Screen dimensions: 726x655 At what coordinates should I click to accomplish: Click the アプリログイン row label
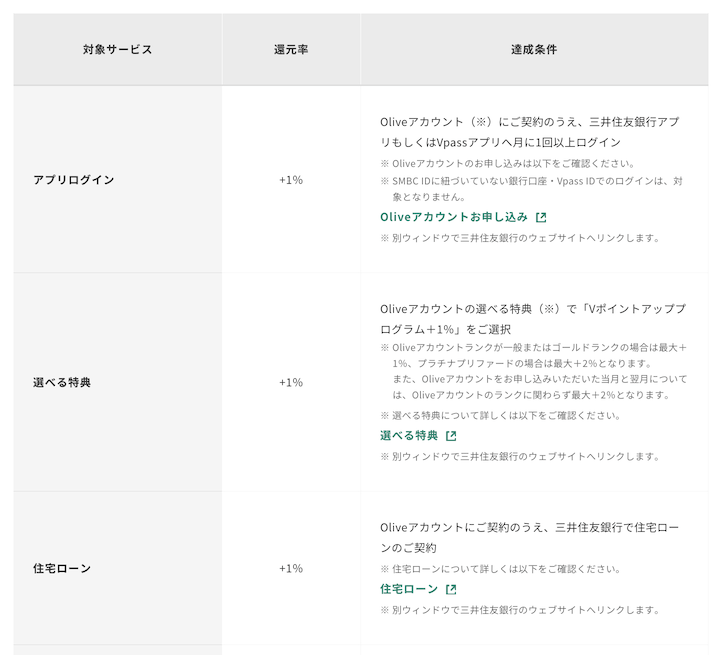[74, 180]
